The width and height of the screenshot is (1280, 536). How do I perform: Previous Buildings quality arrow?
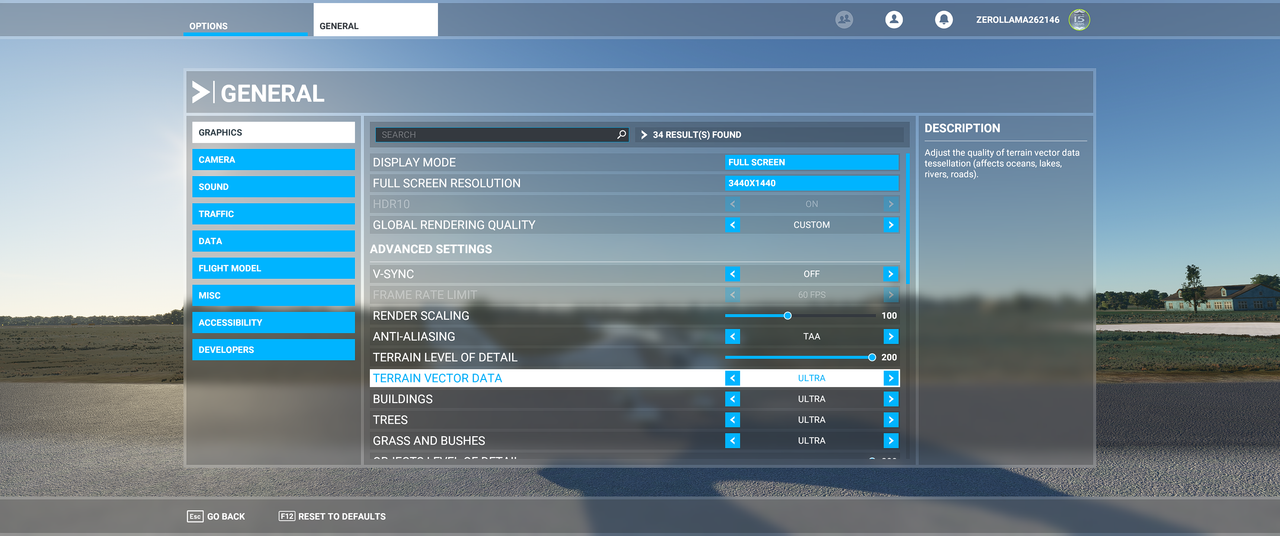732,399
